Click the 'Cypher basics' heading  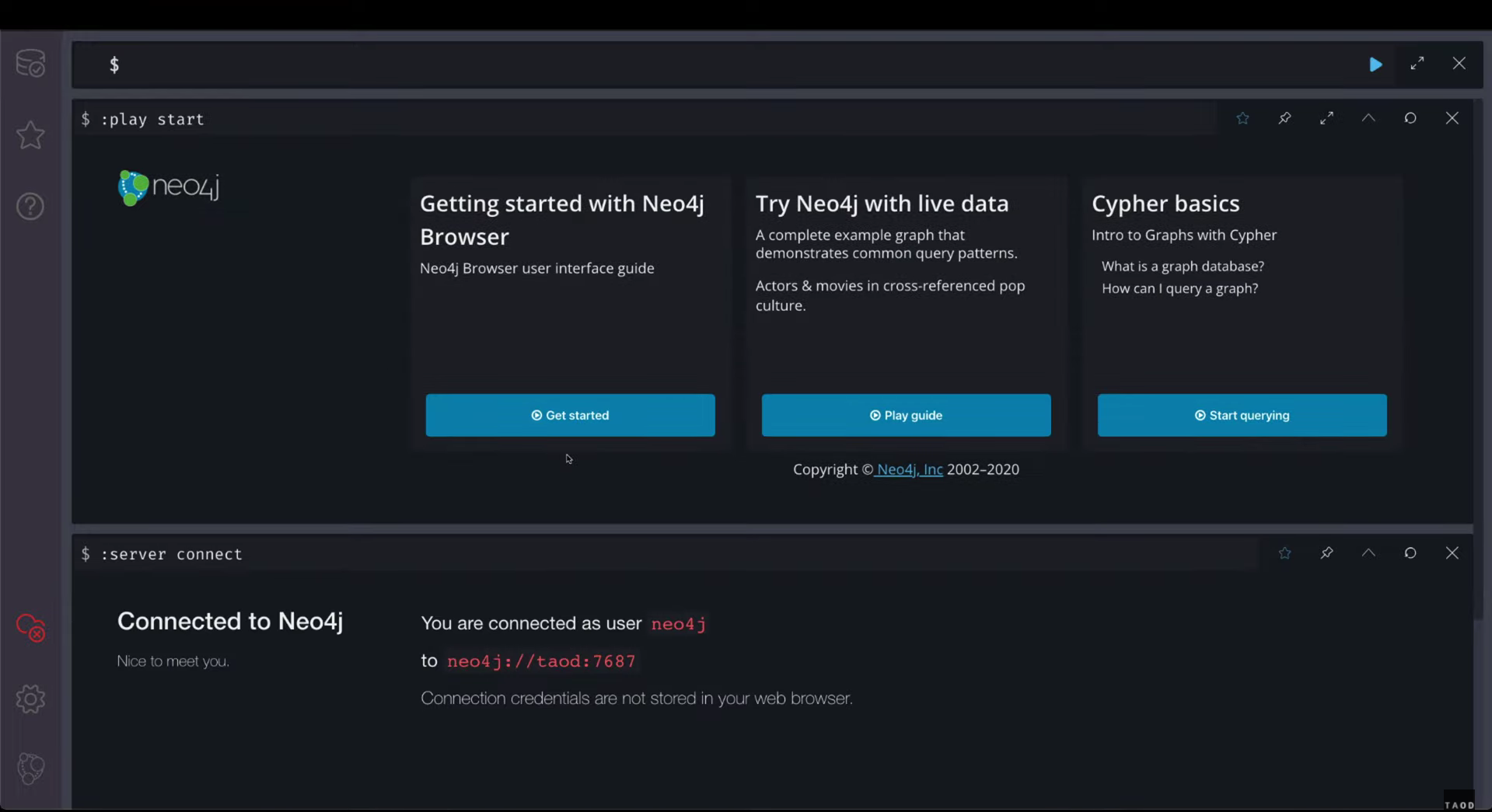point(1165,204)
